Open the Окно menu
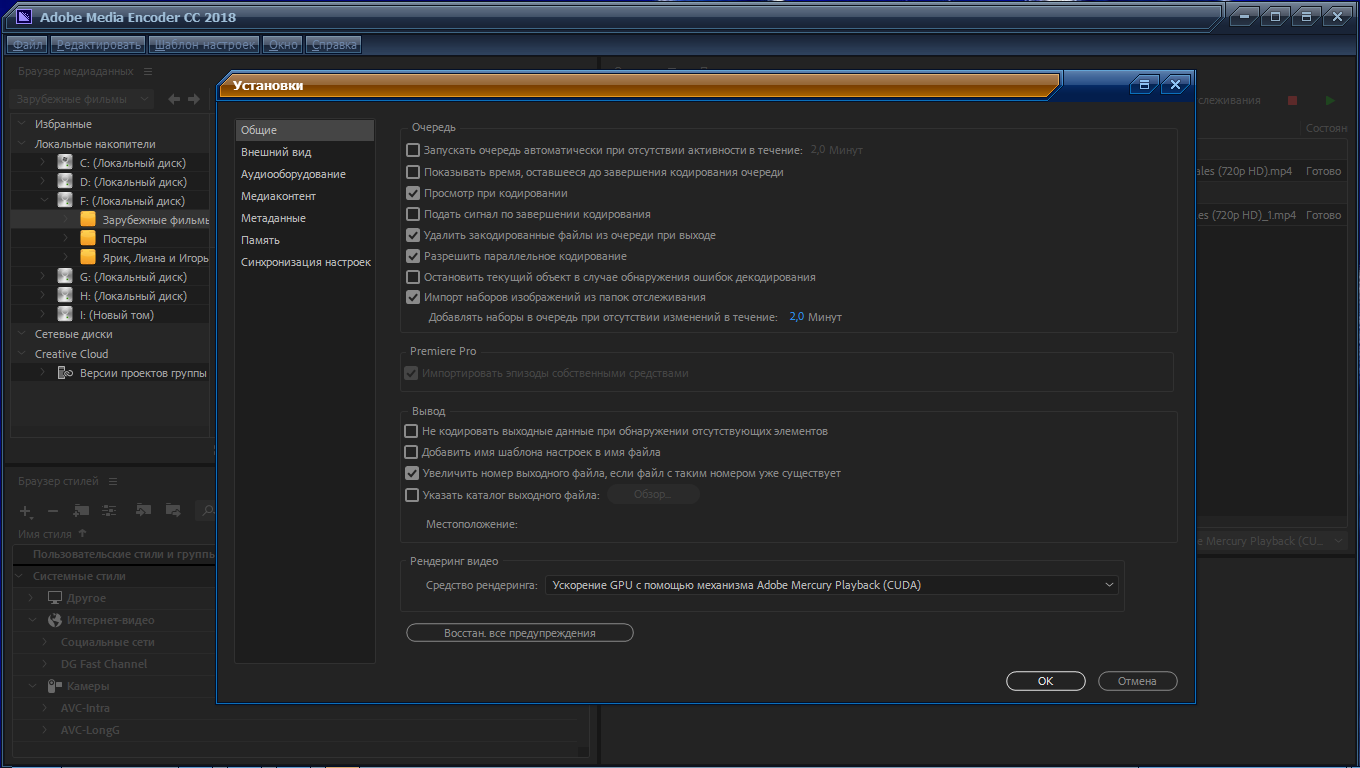The width and height of the screenshot is (1360, 768). (284, 45)
